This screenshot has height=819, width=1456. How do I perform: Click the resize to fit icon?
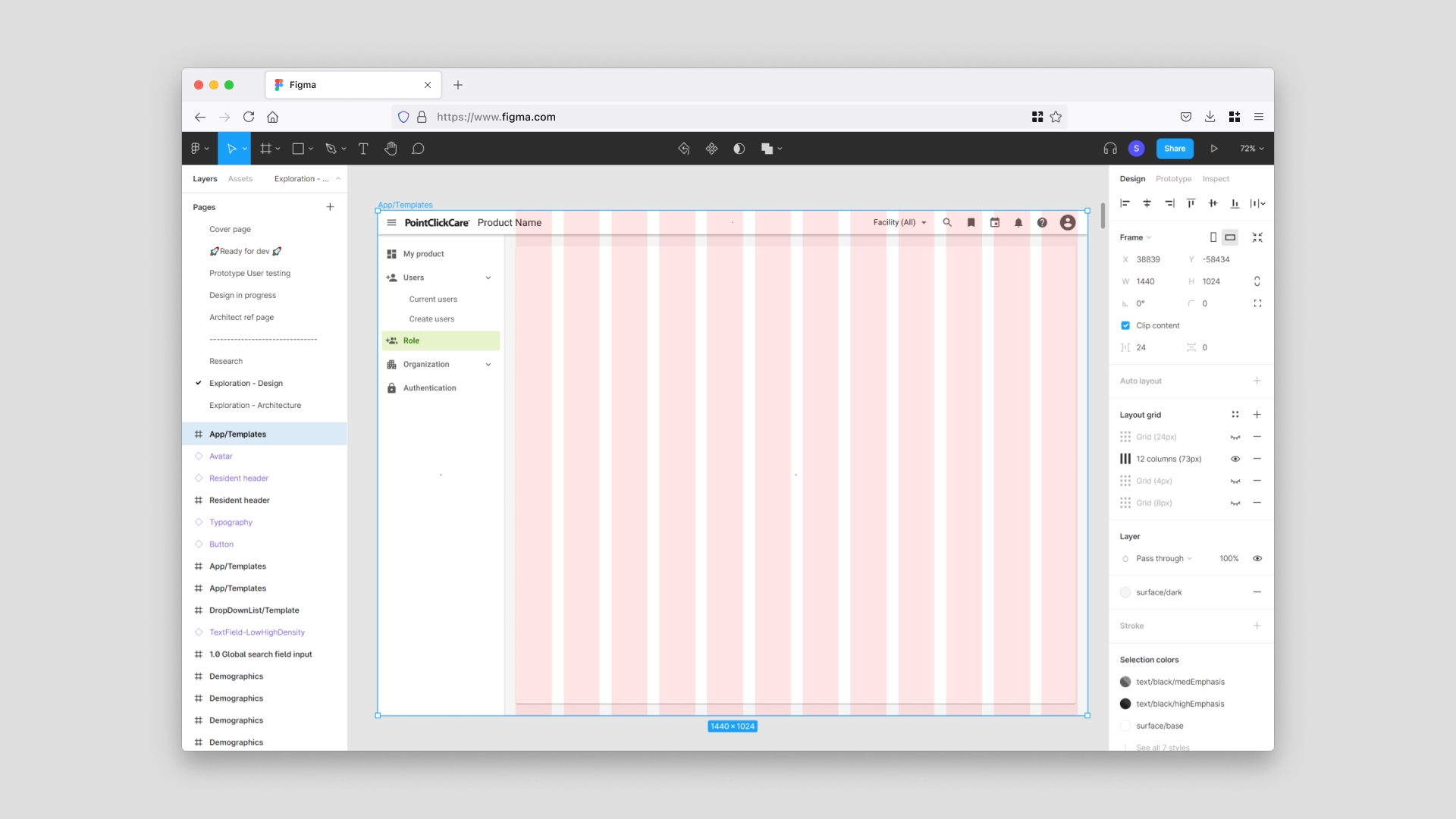(1257, 237)
